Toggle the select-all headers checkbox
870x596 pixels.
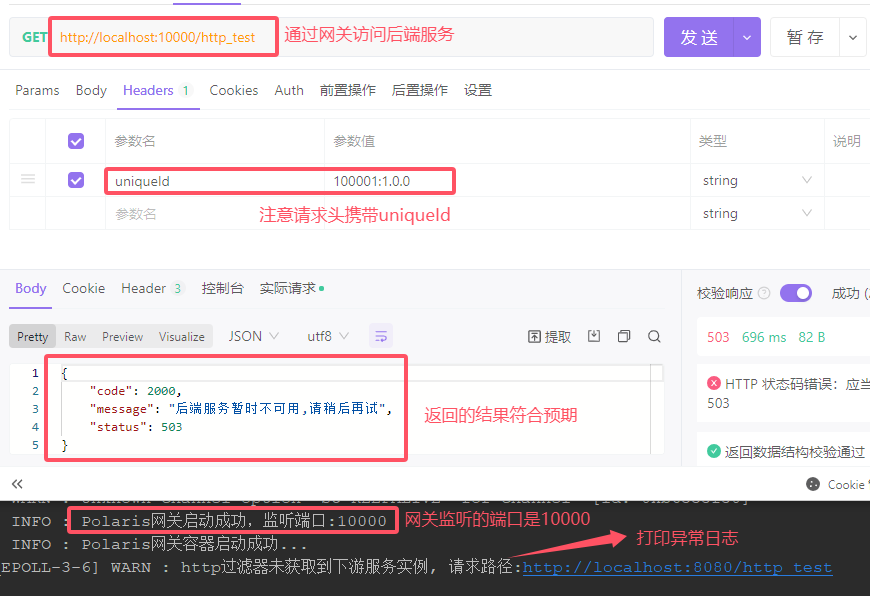76,141
